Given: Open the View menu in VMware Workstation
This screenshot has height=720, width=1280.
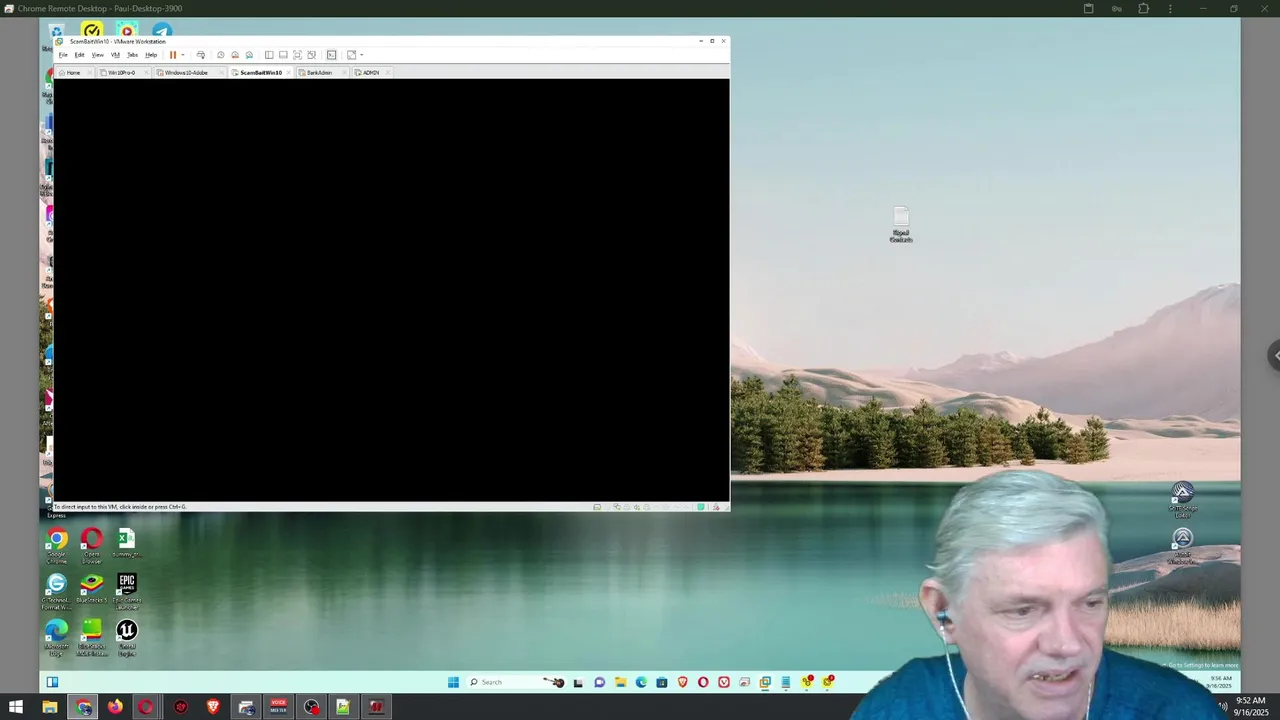Looking at the screenshot, I should 98,55.
